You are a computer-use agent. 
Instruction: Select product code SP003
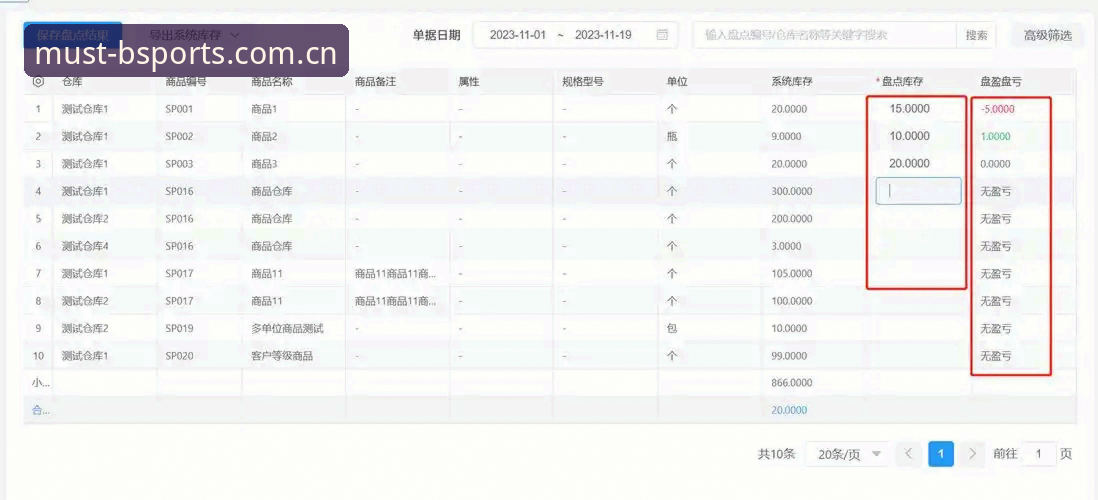[x=179, y=164]
